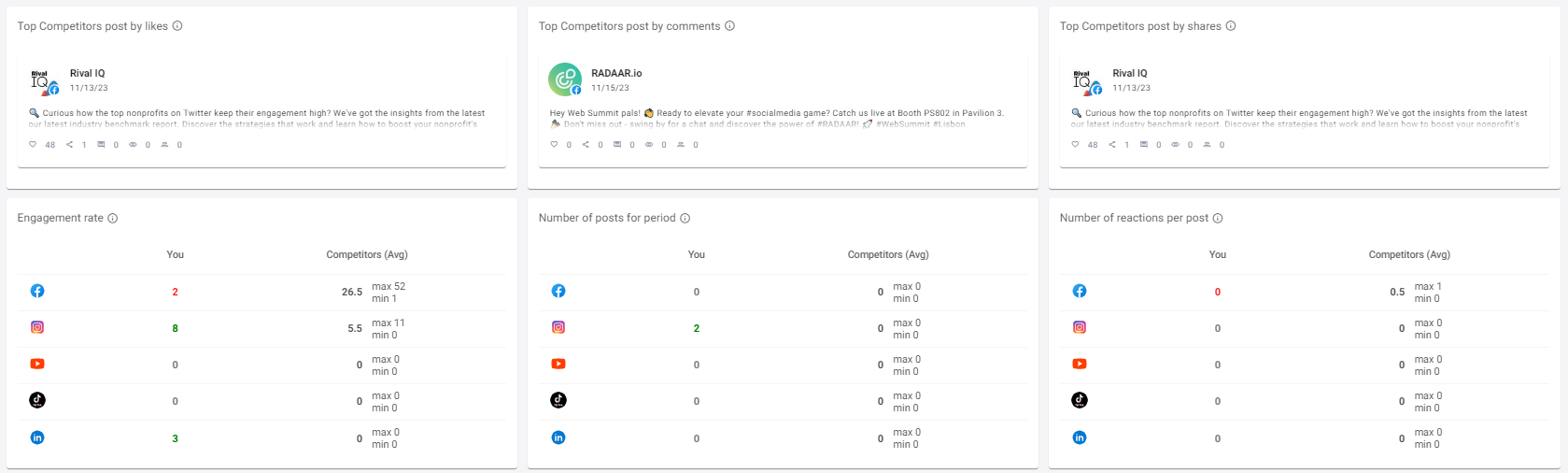Image resolution: width=1568 pixels, height=473 pixels.
Task: Click info icon next to Number of reactions per post
Action: point(1218,218)
